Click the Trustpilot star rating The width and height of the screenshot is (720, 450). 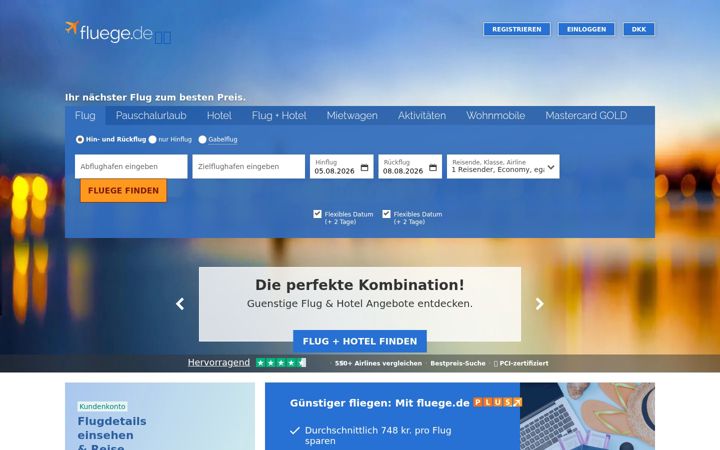coord(281,363)
